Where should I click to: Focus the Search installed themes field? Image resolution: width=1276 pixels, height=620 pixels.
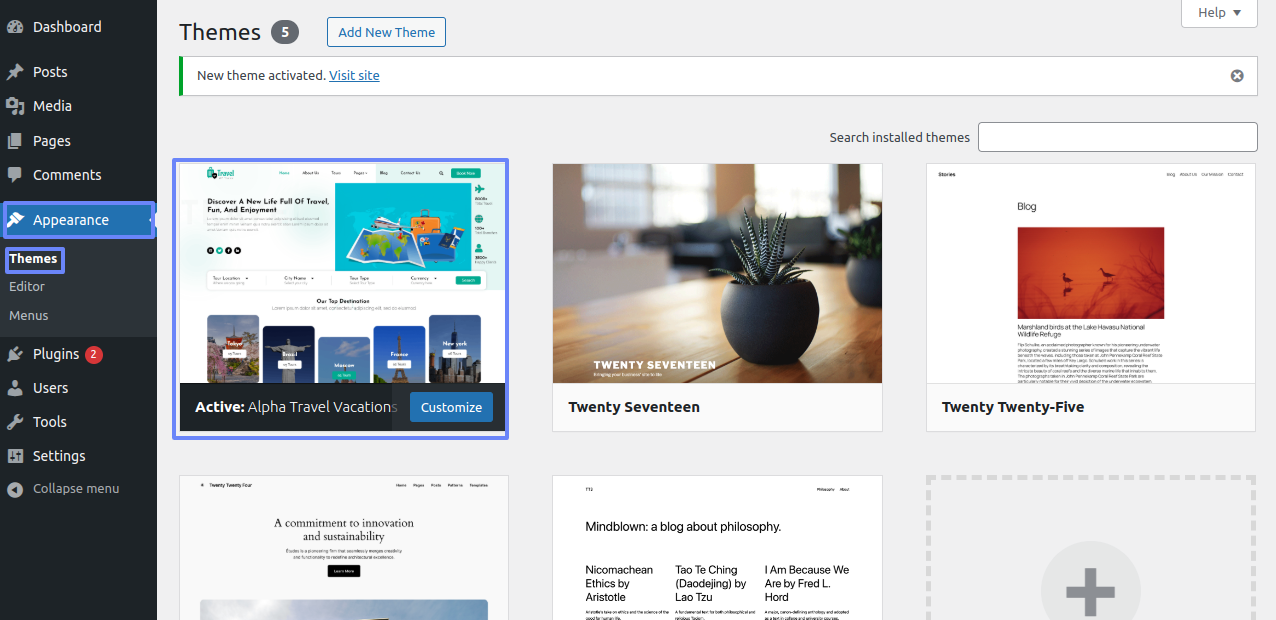pyautogui.click(x=1117, y=137)
